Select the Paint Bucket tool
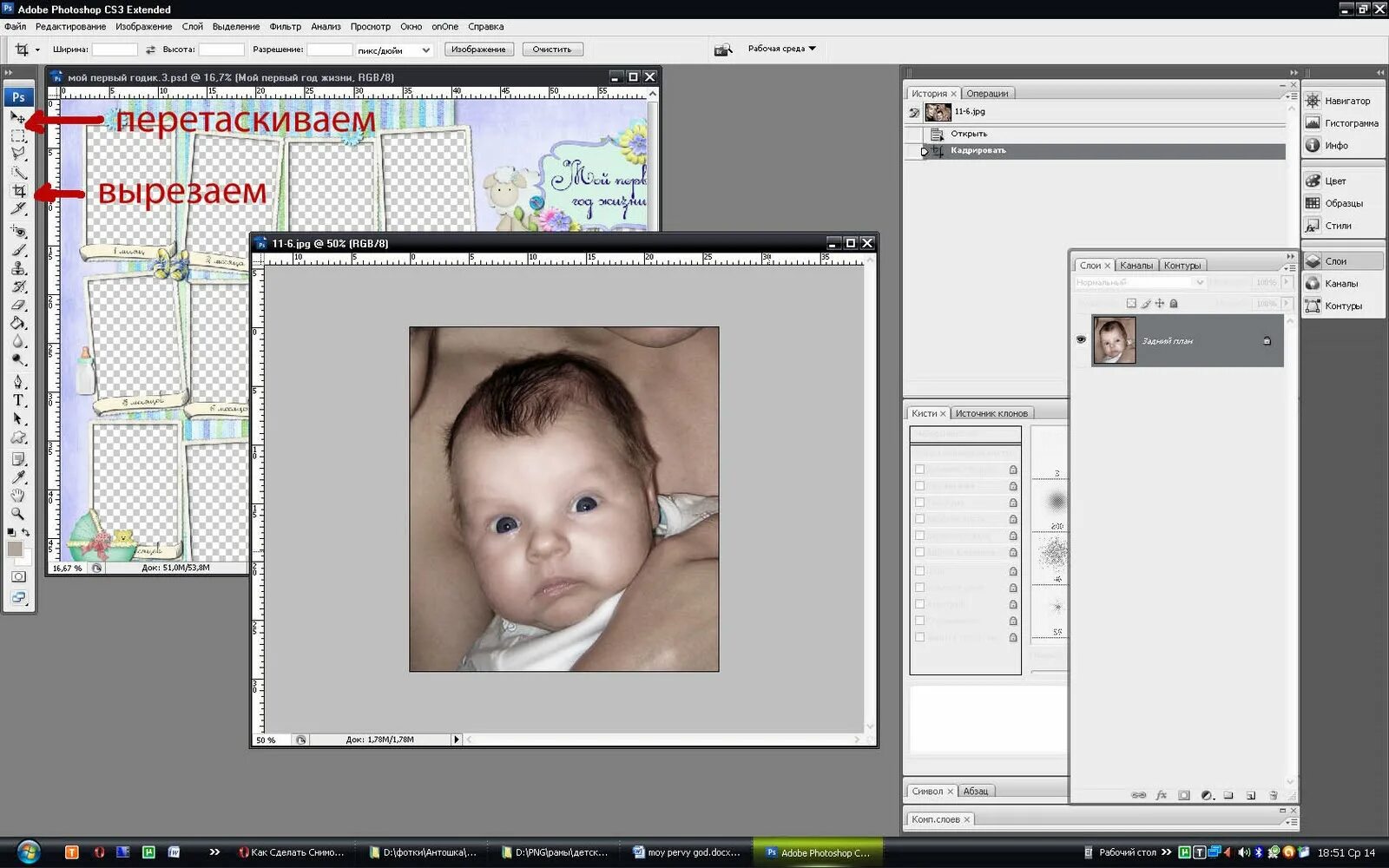The height and width of the screenshot is (868, 1389). point(17,323)
